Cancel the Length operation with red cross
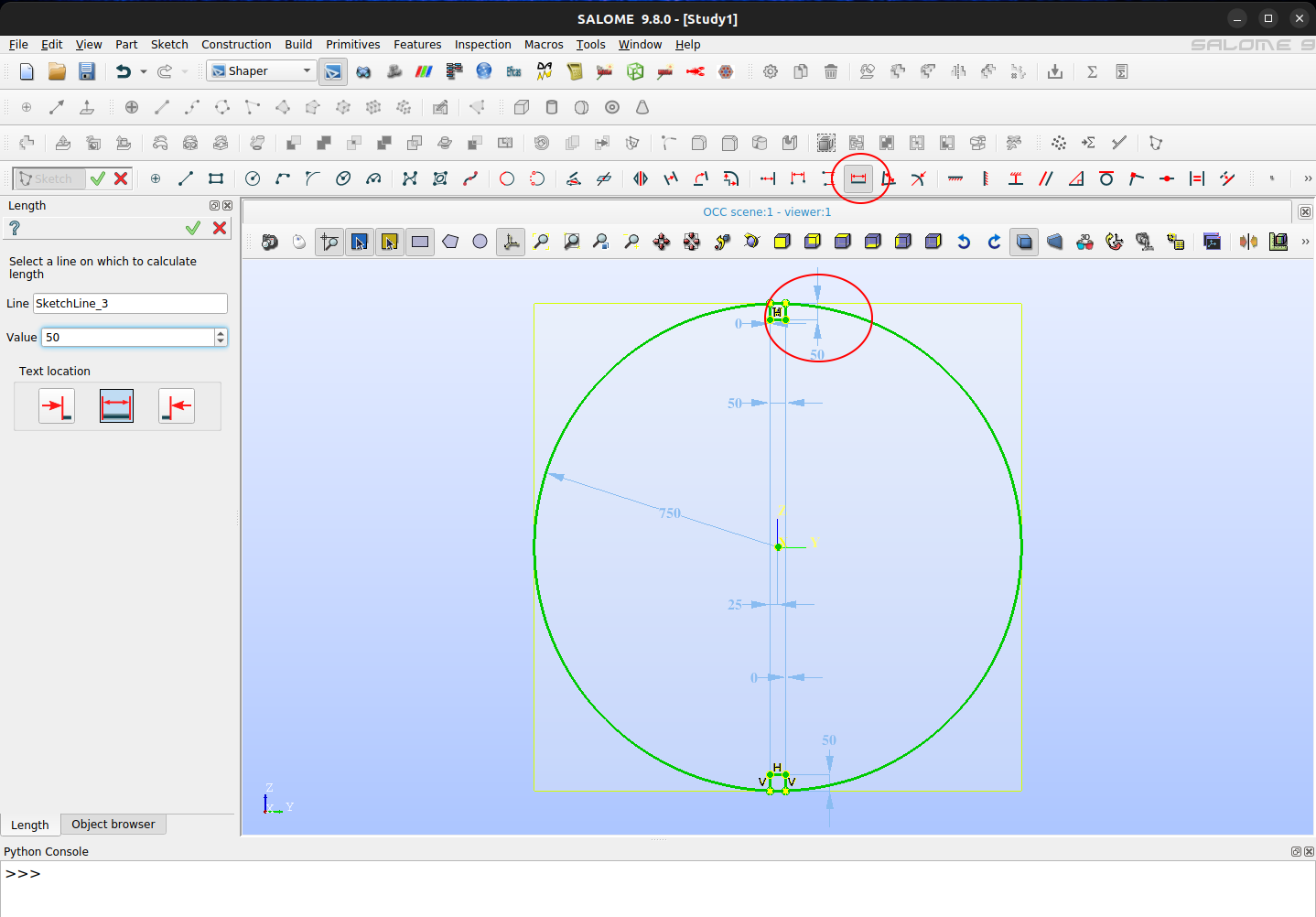Image resolution: width=1316 pixels, height=917 pixels. click(x=220, y=228)
